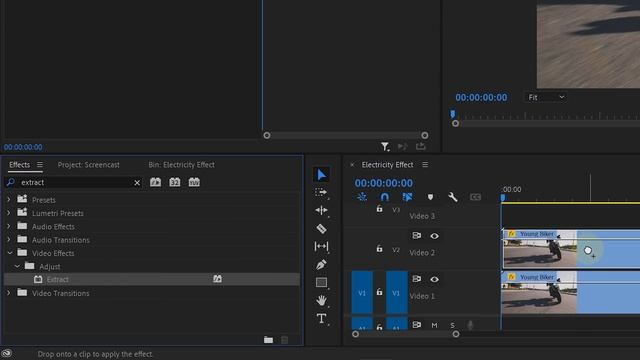640x360 pixels.
Task: Toggle sync lock for Video 1
Action: [x=416, y=279]
